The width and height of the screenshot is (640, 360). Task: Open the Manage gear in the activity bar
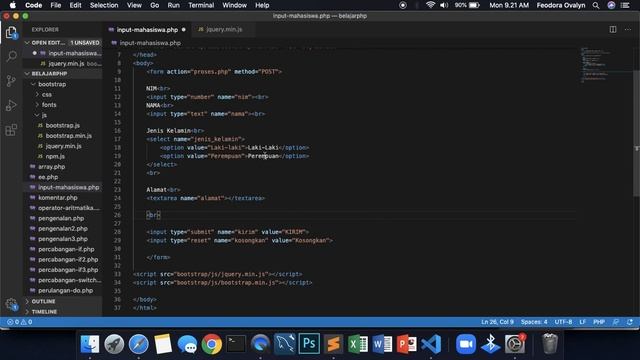pyautogui.click(x=11, y=304)
